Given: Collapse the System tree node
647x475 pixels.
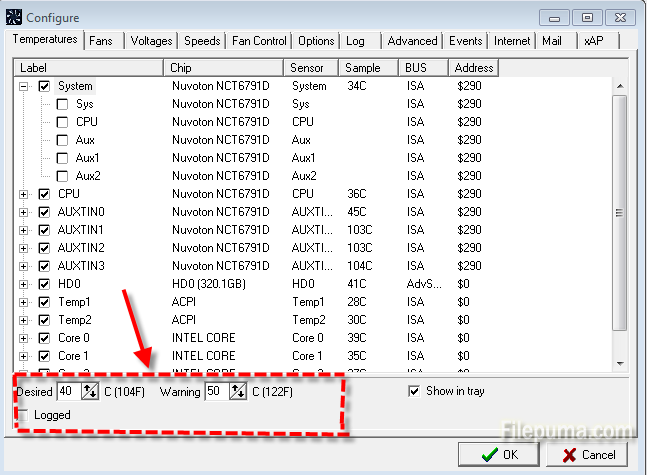Looking at the screenshot, I should pos(24,86).
